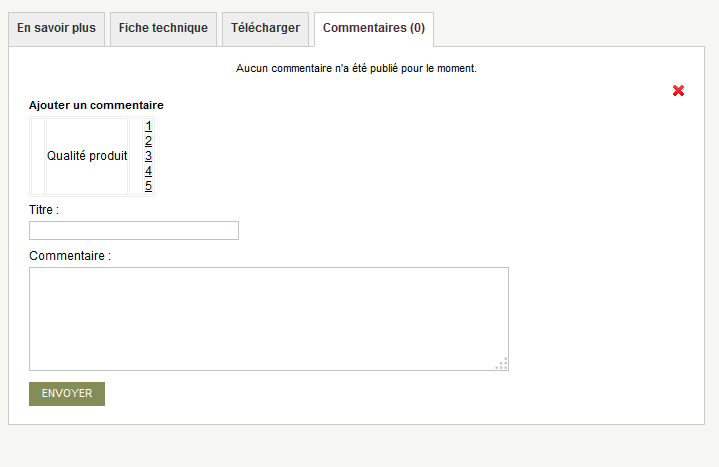Click the comment box resize handle
Image resolution: width=719 pixels, height=467 pixels.
[502, 364]
